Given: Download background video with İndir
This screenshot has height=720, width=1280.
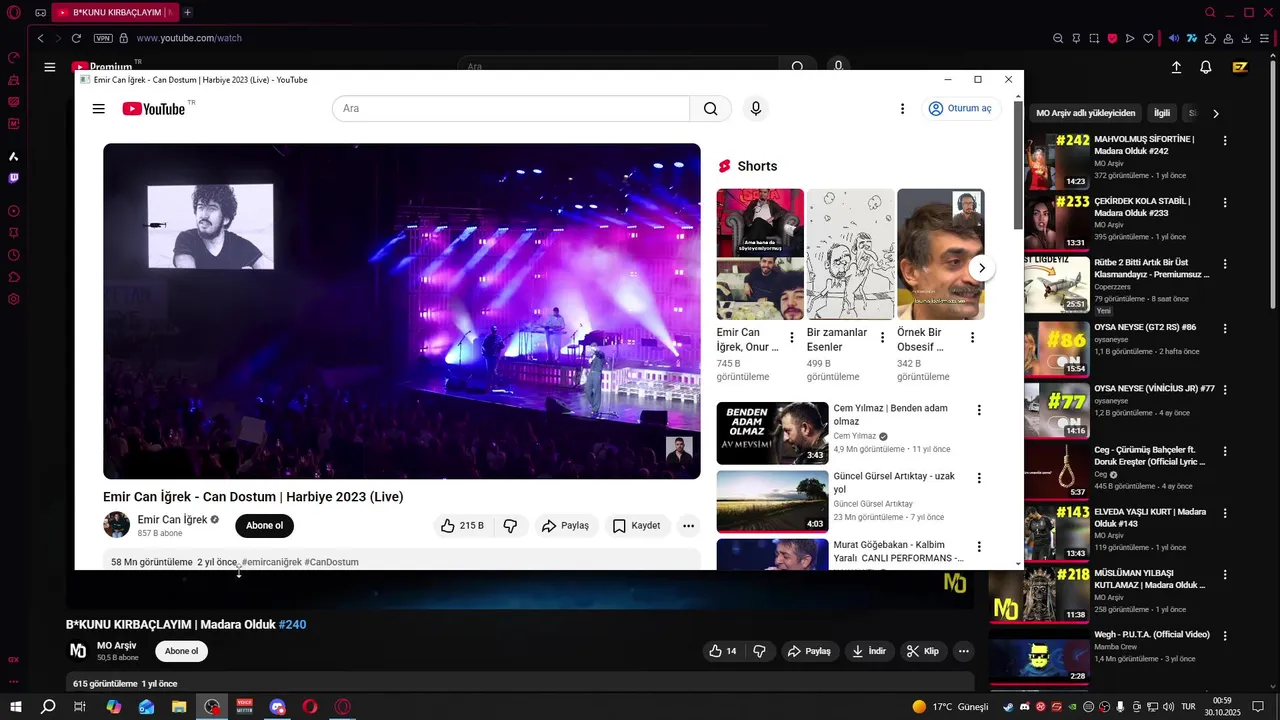Looking at the screenshot, I should click(x=868, y=651).
